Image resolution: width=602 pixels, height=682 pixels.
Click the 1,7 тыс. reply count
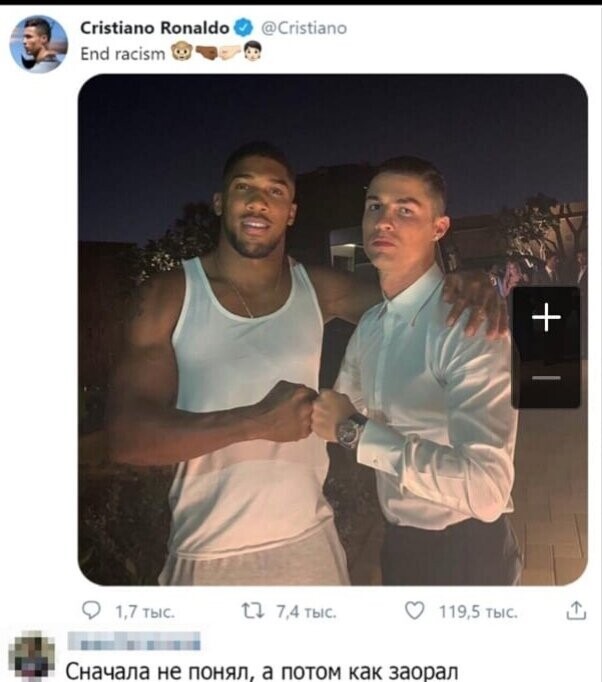click(145, 612)
